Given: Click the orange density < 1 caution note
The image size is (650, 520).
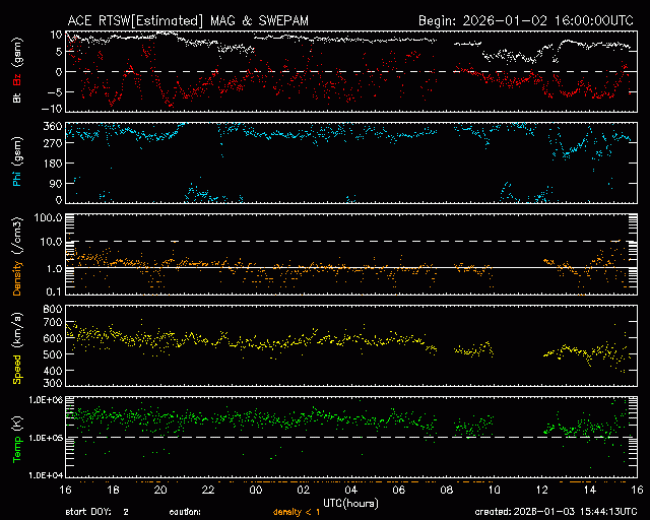Looking at the screenshot, I should pyautogui.click(x=296, y=513).
